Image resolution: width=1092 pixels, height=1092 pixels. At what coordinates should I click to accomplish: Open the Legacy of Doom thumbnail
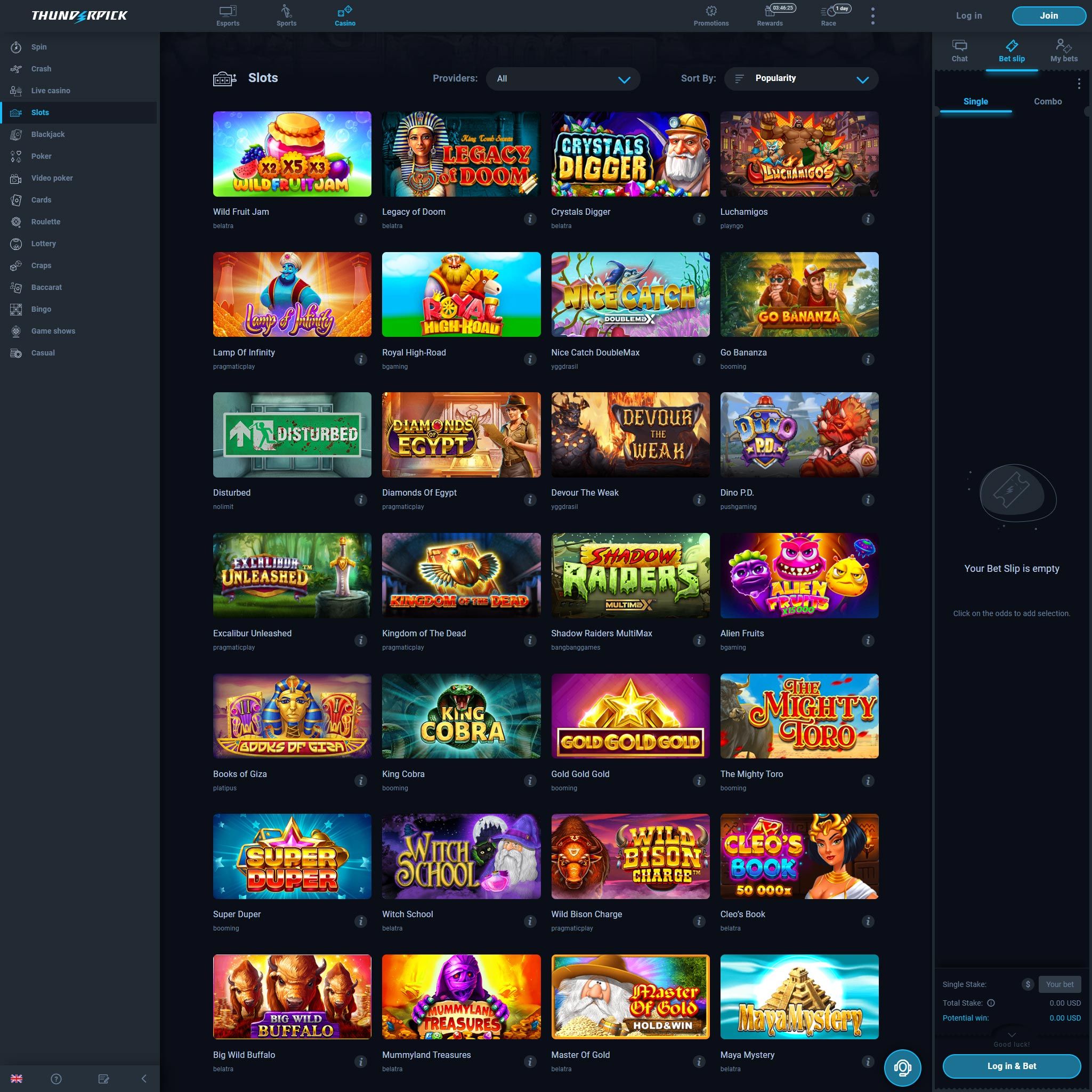click(x=461, y=153)
